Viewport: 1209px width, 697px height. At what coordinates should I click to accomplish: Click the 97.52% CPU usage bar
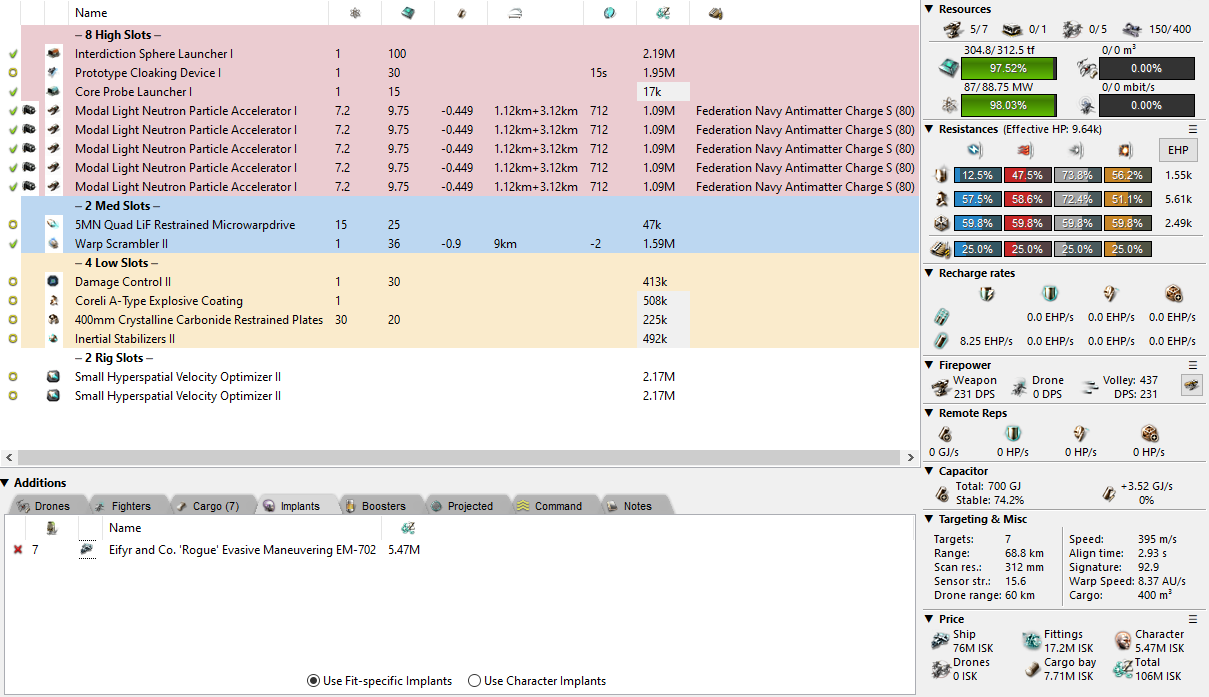(x=1007, y=69)
